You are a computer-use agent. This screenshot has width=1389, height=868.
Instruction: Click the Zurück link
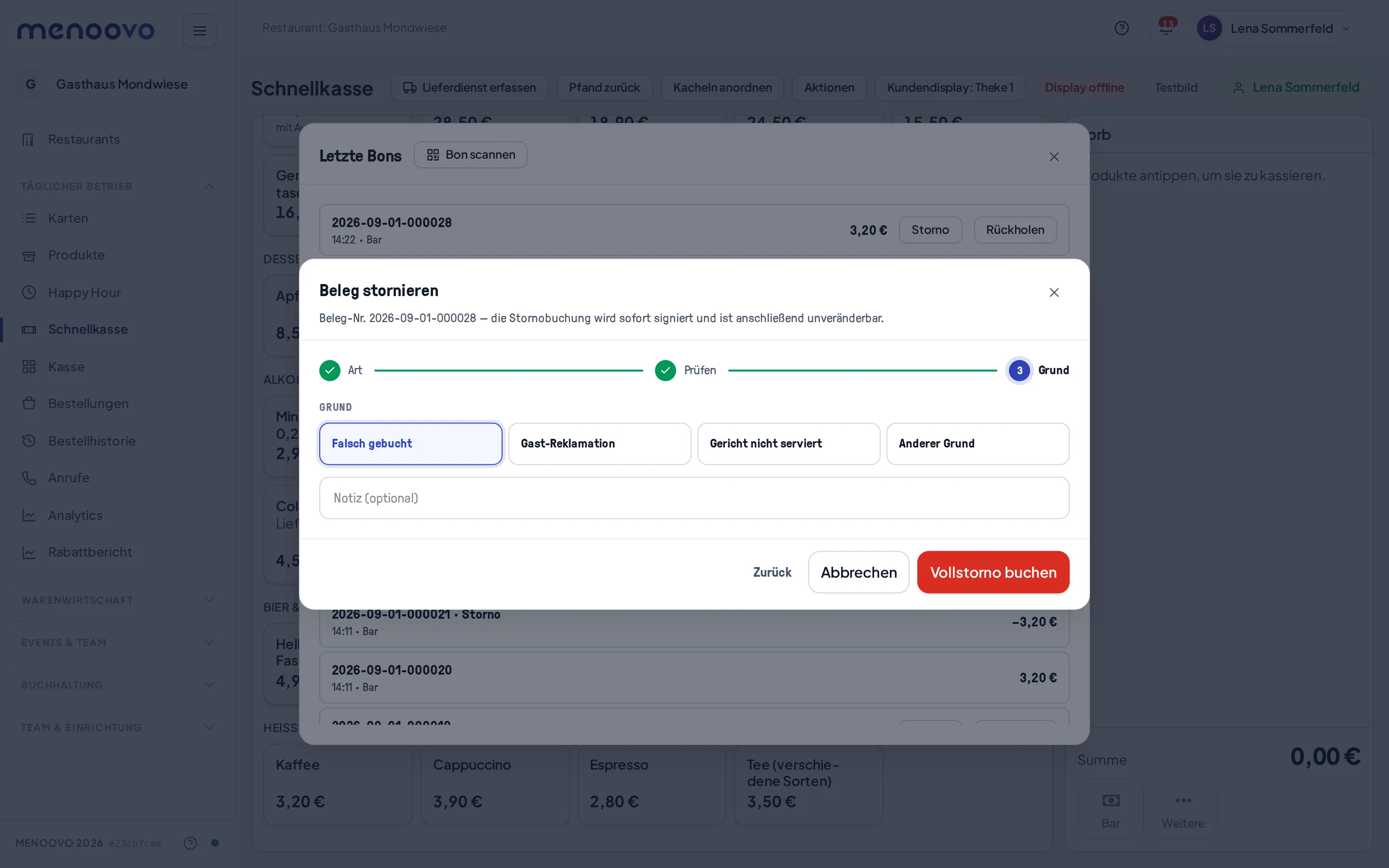tap(772, 572)
